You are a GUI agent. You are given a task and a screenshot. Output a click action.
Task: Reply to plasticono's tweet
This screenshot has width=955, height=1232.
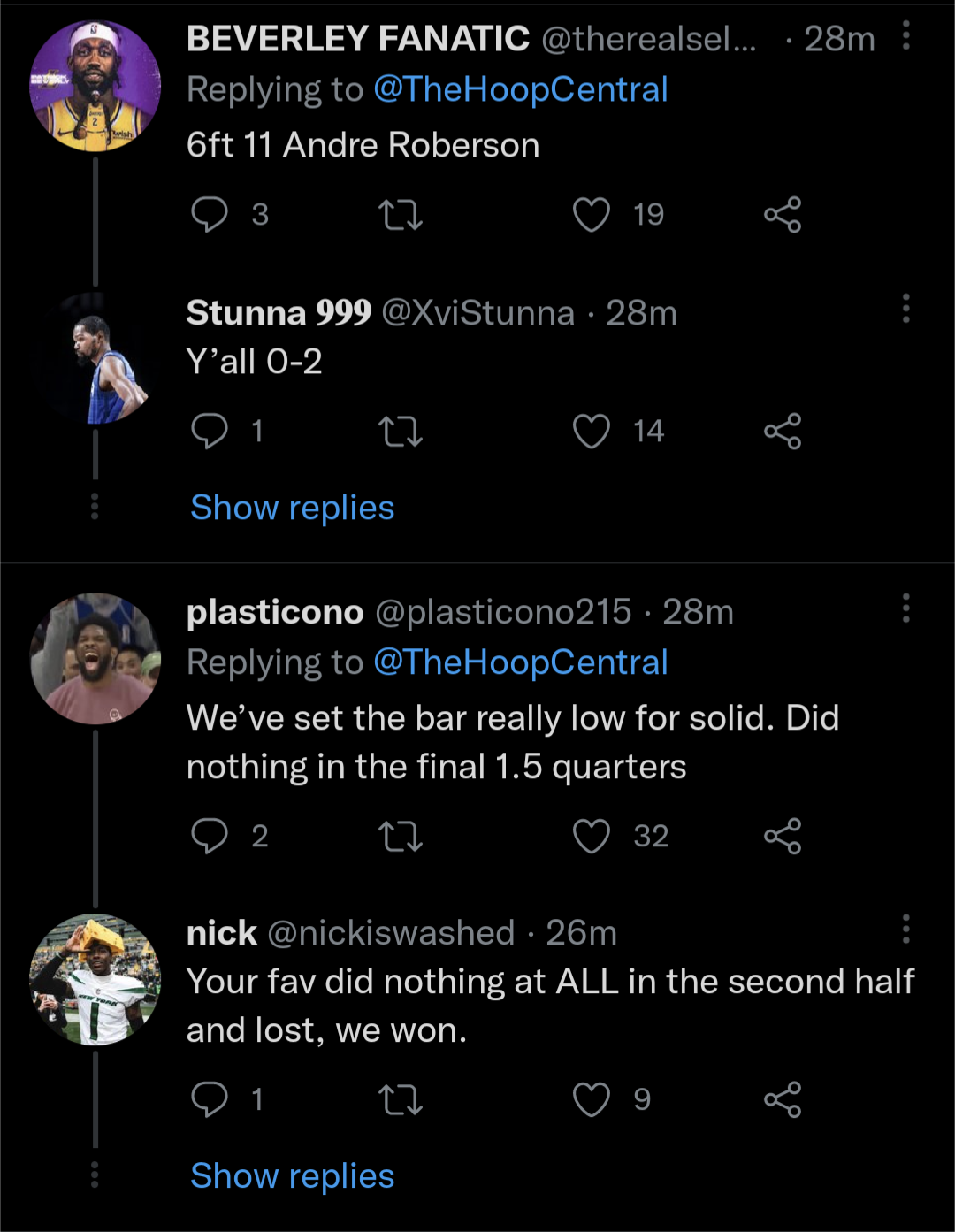click(x=210, y=836)
